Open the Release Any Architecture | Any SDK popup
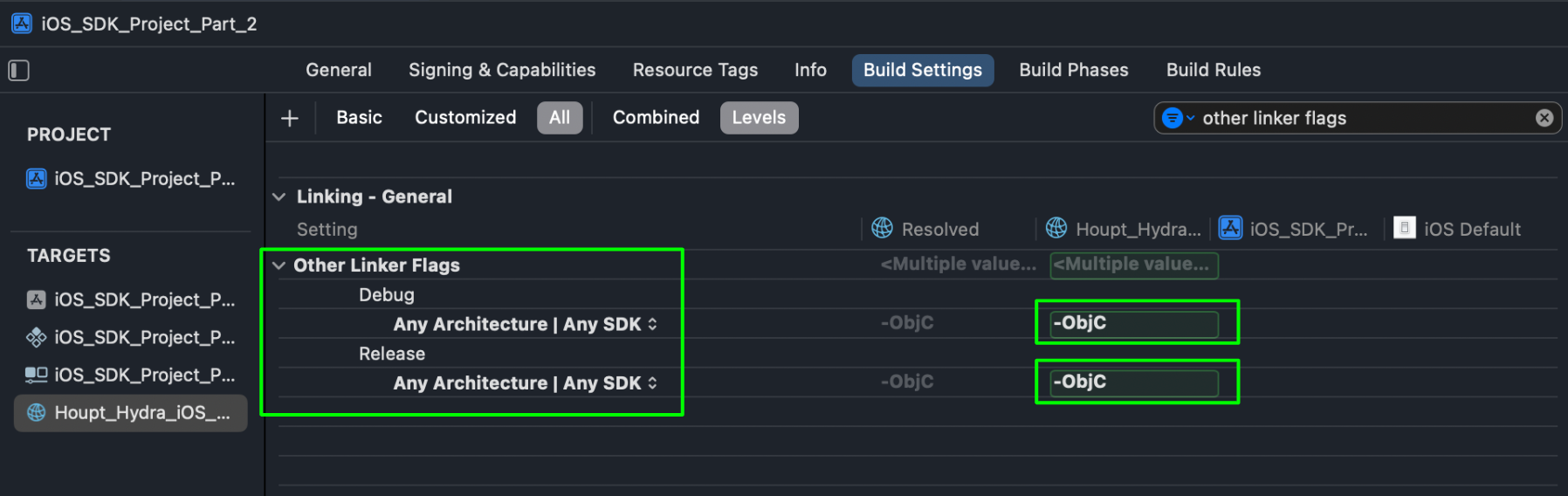The width and height of the screenshot is (1568, 496). [x=525, y=383]
